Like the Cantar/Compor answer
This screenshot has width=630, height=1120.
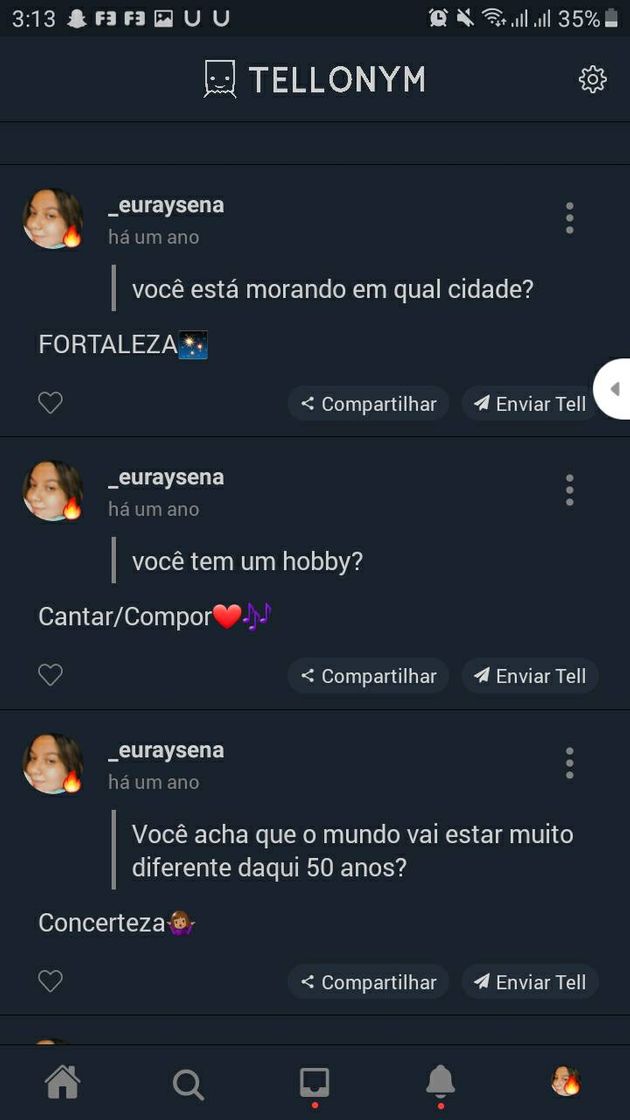click(x=50, y=675)
